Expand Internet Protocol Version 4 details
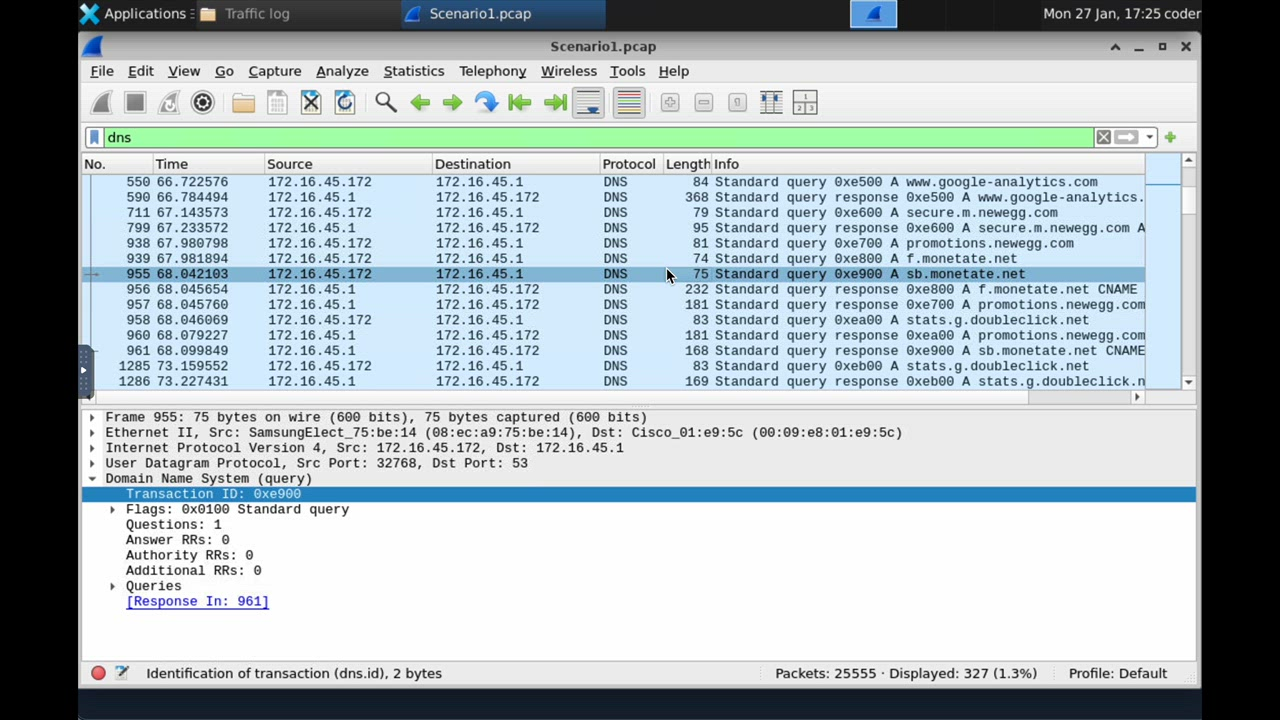 [92, 448]
